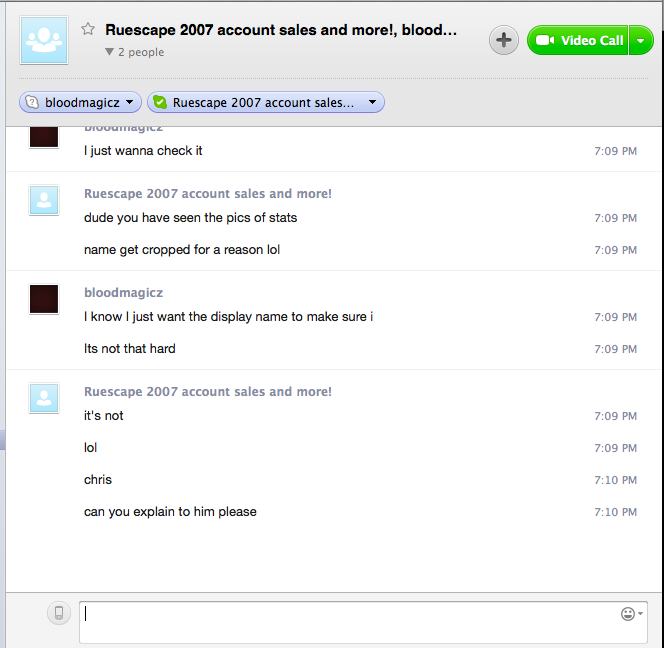Click sender name bloodmagicz above 'I know I just want'
Screen dimensions: 664x648
click(x=123, y=293)
